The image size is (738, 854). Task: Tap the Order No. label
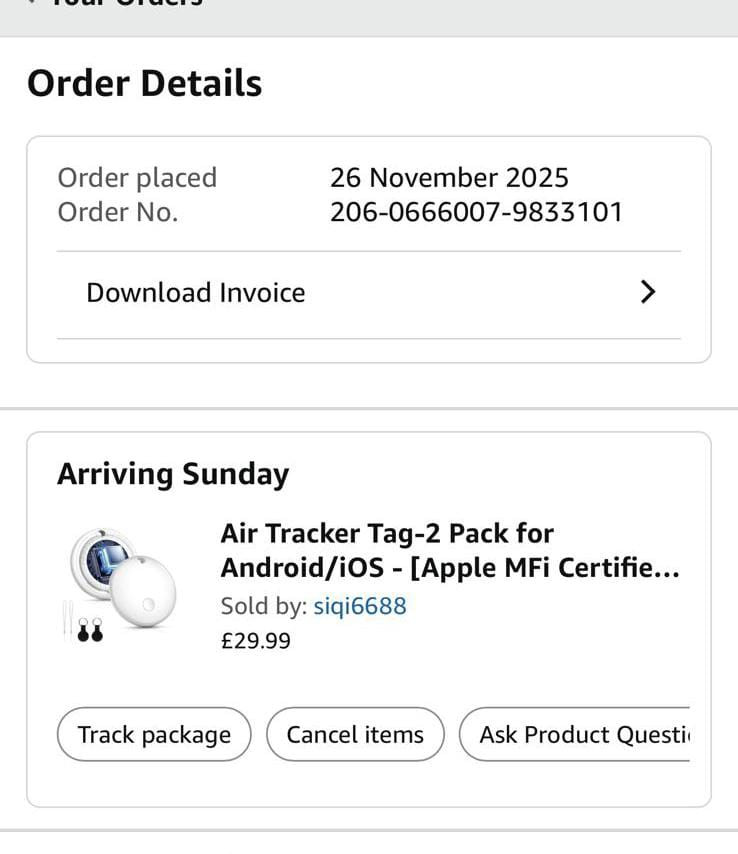click(118, 212)
